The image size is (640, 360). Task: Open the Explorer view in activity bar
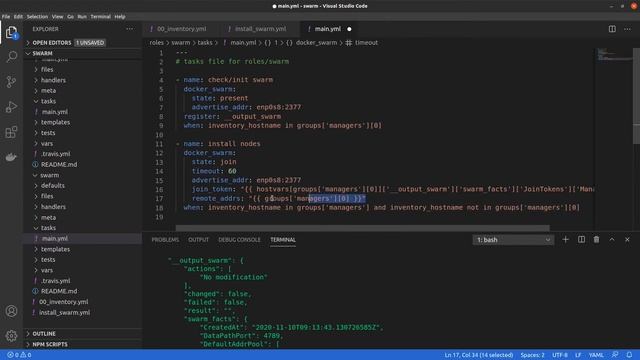pyautogui.click(x=11, y=32)
